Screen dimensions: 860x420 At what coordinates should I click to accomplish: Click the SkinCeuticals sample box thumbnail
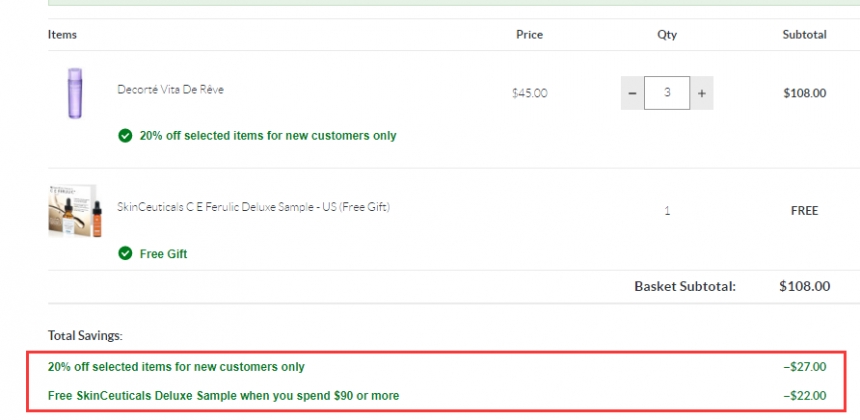click(x=75, y=211)
